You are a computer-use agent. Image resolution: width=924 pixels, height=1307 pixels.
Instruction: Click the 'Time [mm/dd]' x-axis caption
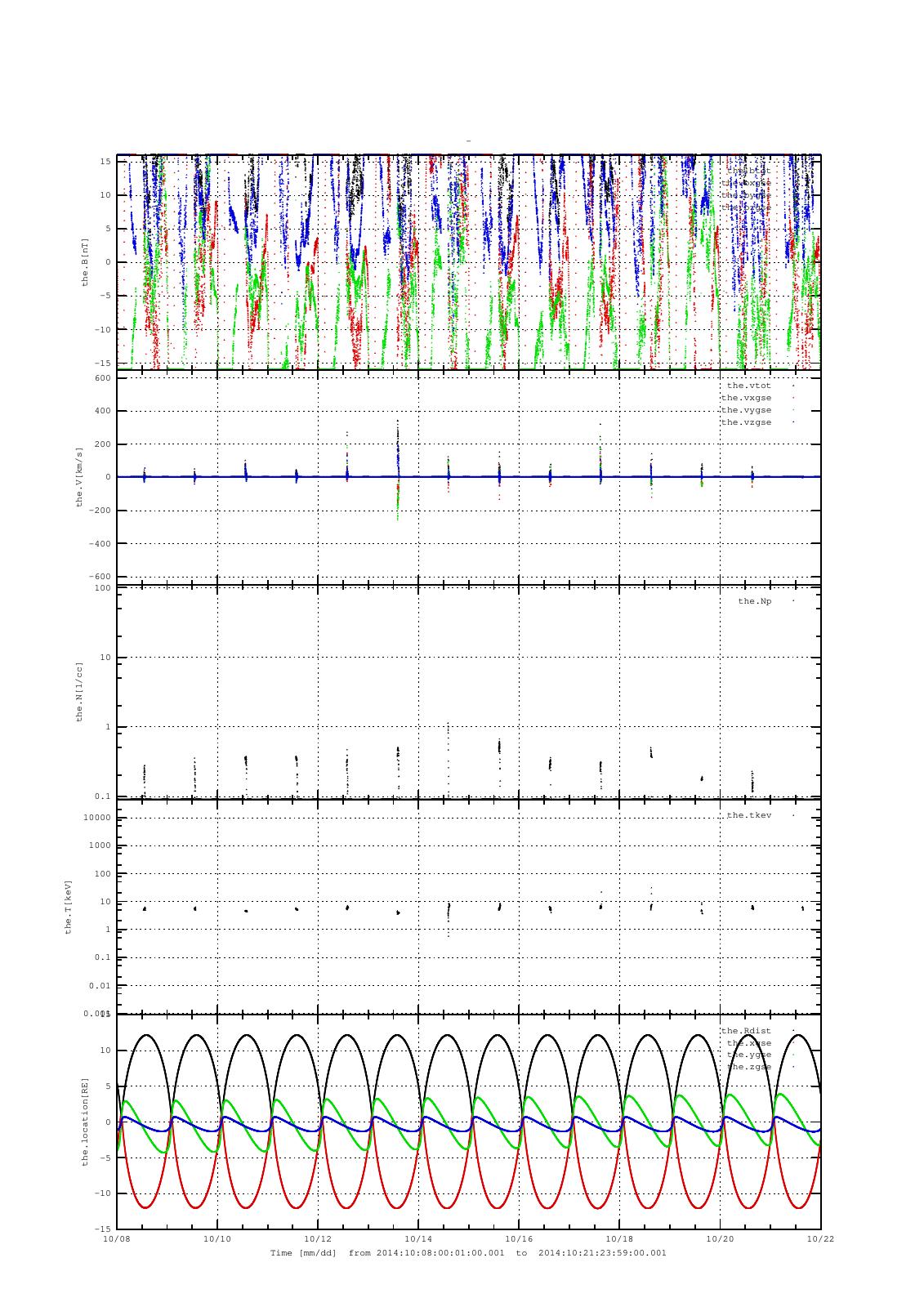pyautogui.click(x=303, y=1252)
